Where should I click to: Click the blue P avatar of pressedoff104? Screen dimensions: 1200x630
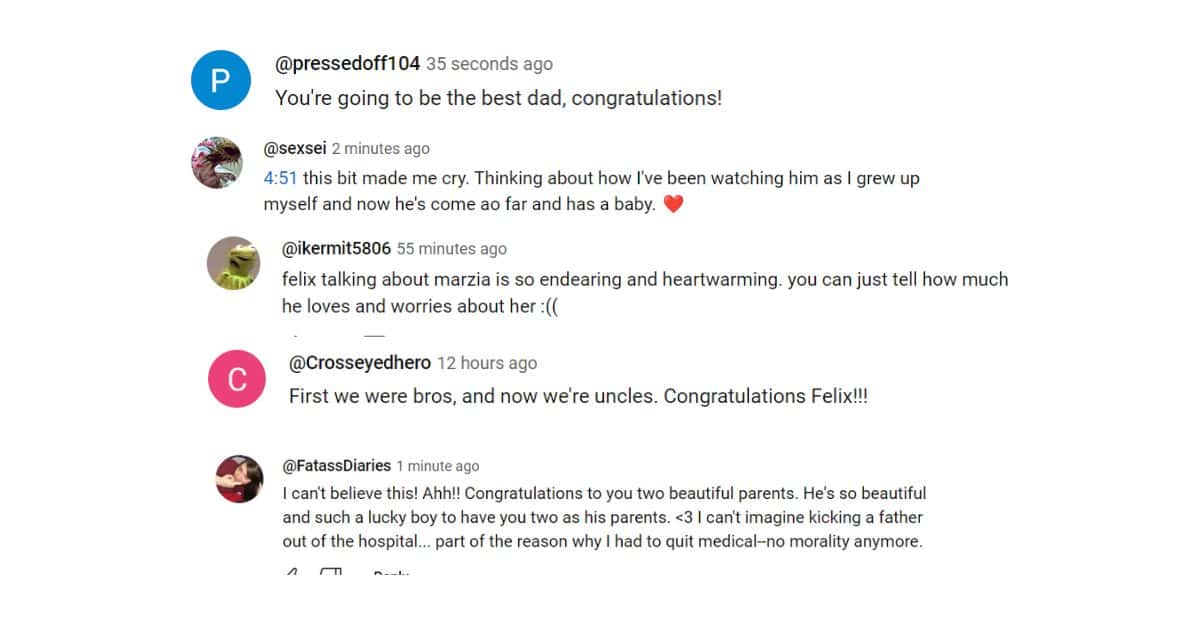click(220, 79)
